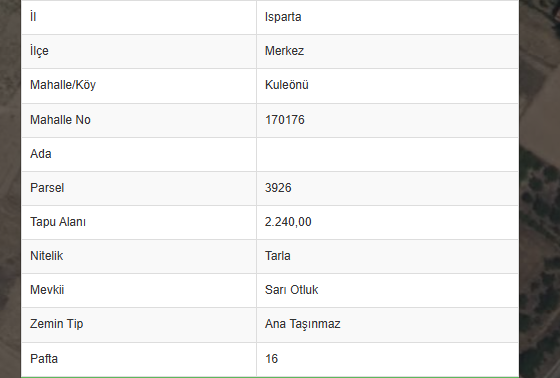
Task: Select Parsel number 3926
Action: 278,188
